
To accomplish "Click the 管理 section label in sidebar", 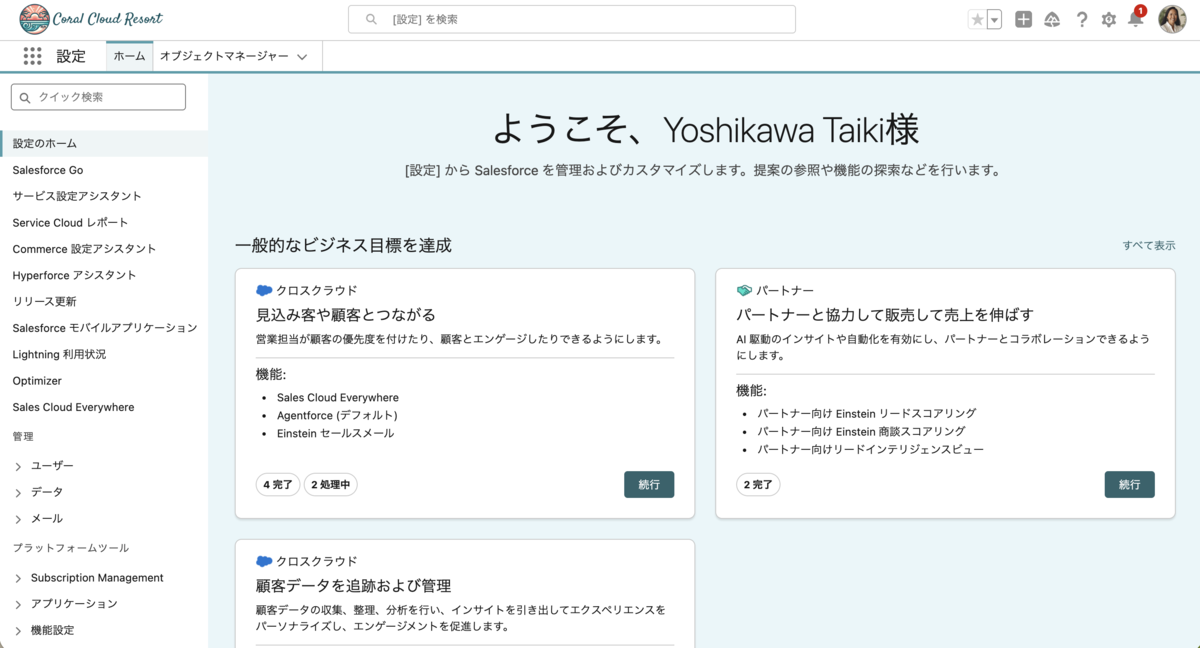I will point(23,436).
